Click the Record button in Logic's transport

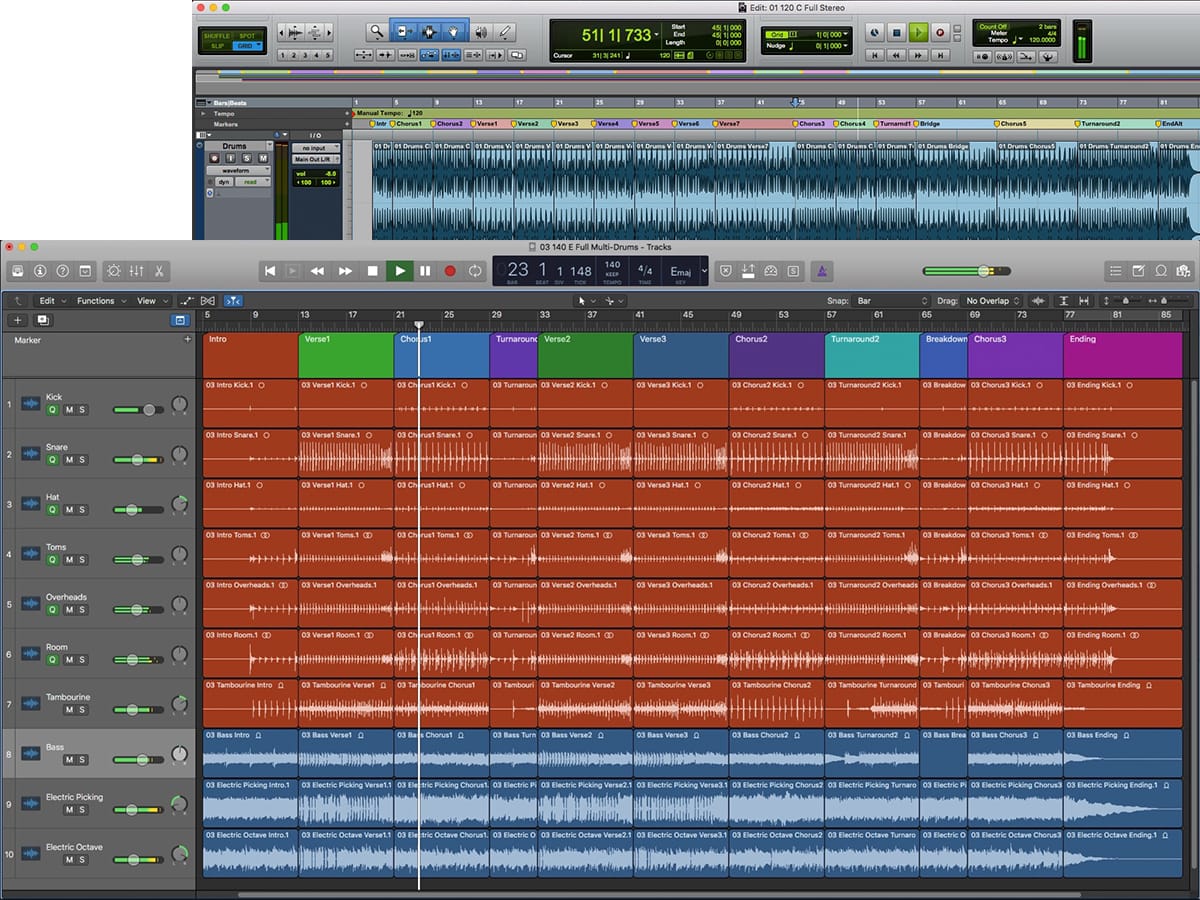[x=450, y=271]
